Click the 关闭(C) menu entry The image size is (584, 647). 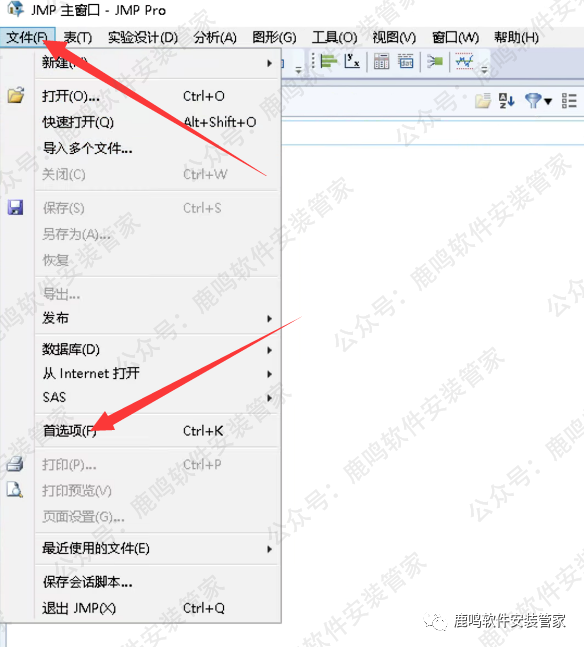tap(64, 175)
